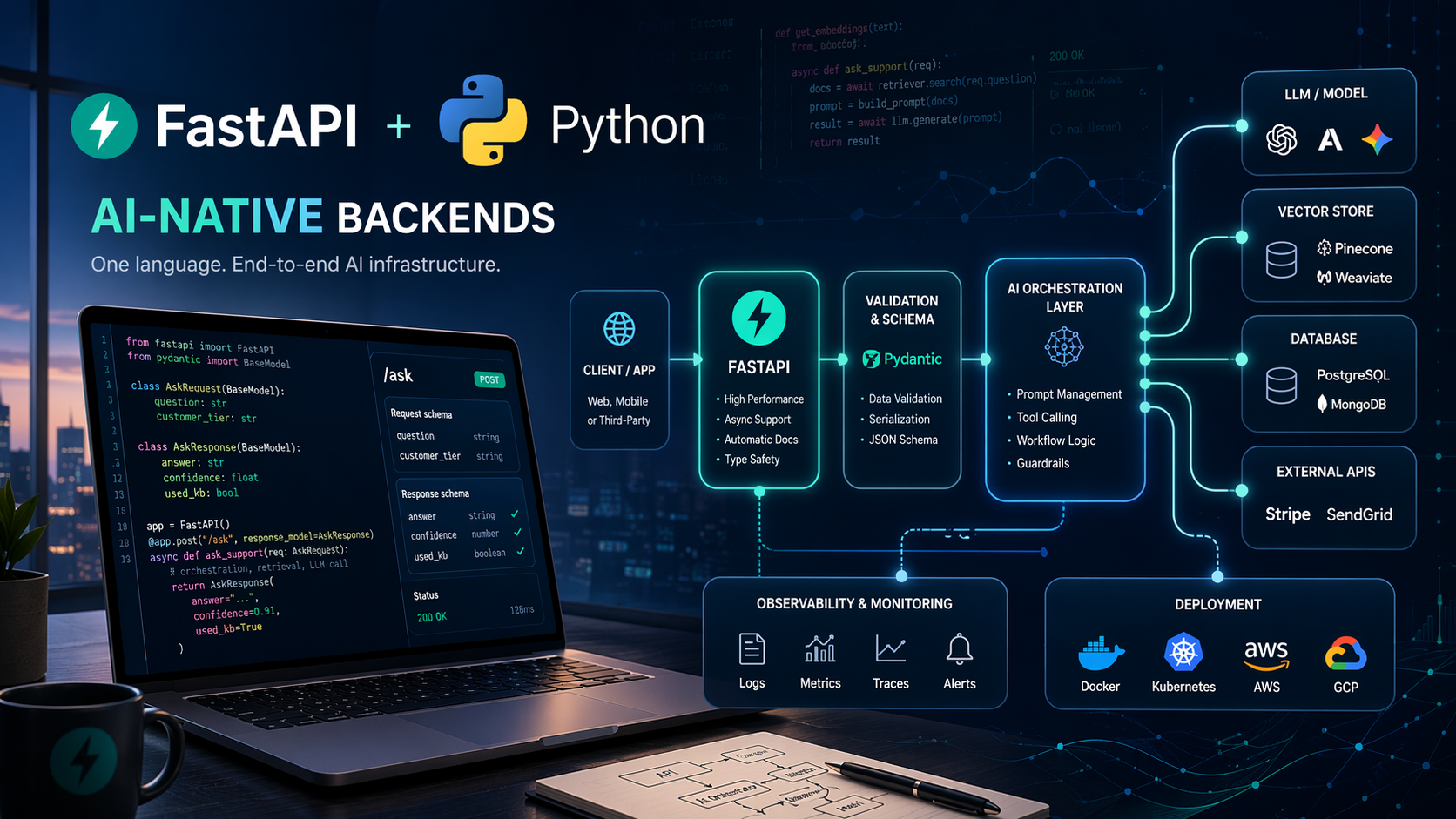Click "Type Safety" bullet
This screenshot has height=819, width=1456.
[752, 460]
